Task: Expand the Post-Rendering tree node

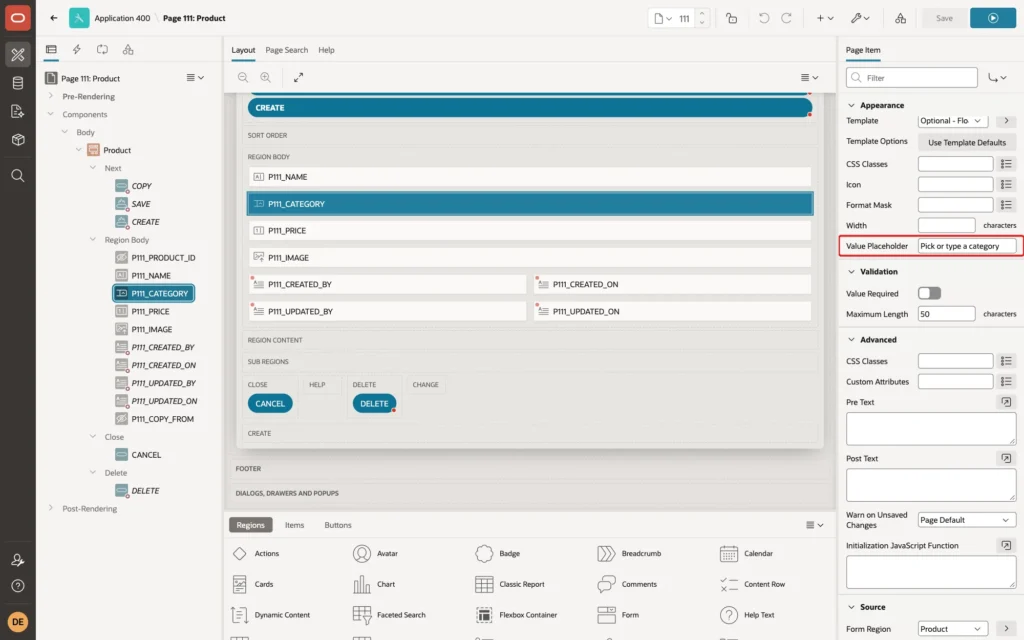Action: 50,508
